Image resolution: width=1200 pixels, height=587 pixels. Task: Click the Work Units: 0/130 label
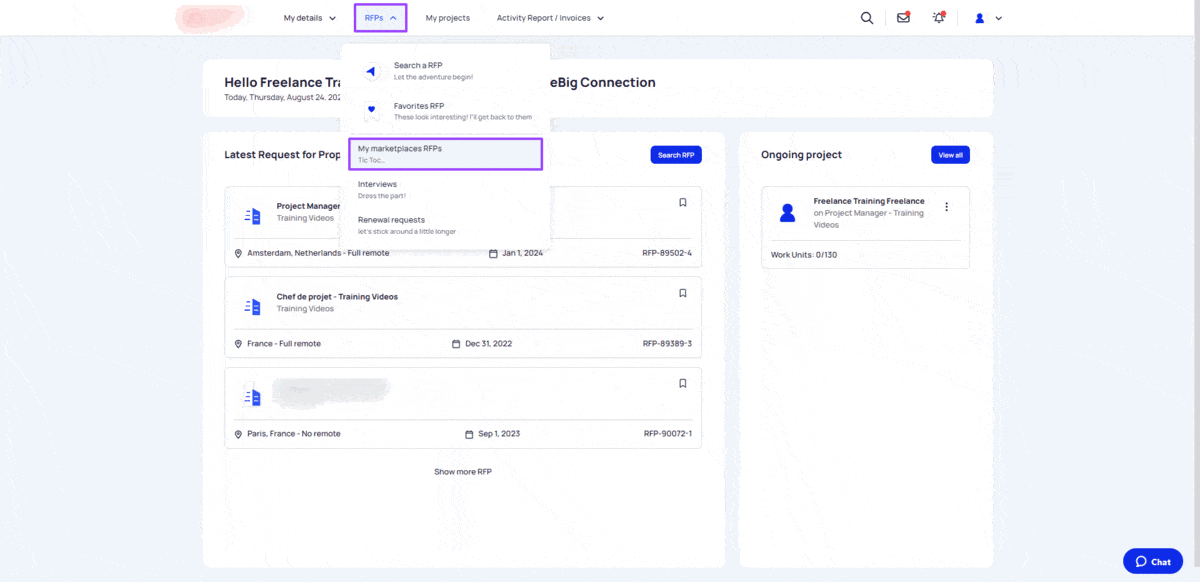click(804, 255)
